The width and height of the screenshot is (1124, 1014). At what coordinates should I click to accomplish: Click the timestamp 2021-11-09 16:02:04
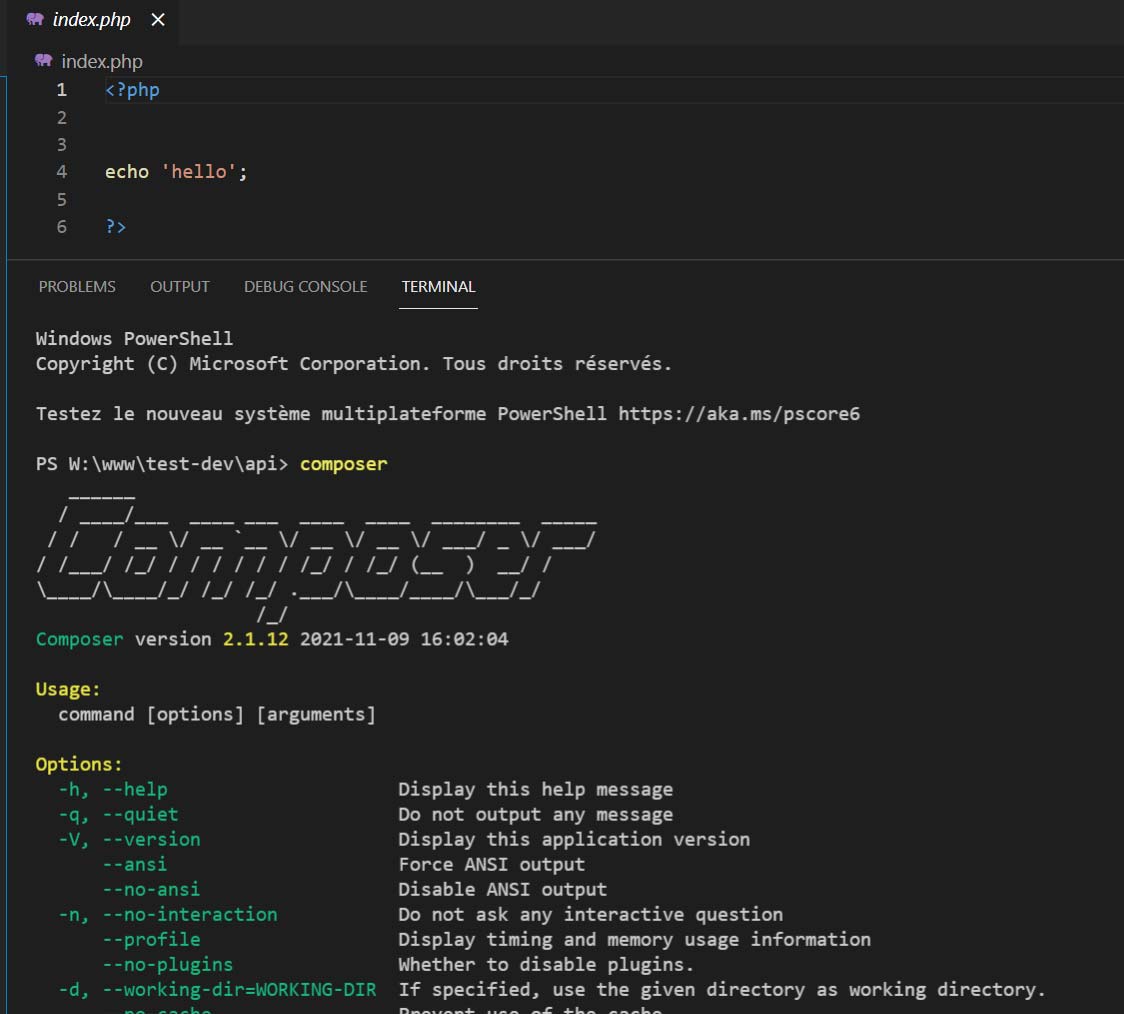(x=404, y=639)
